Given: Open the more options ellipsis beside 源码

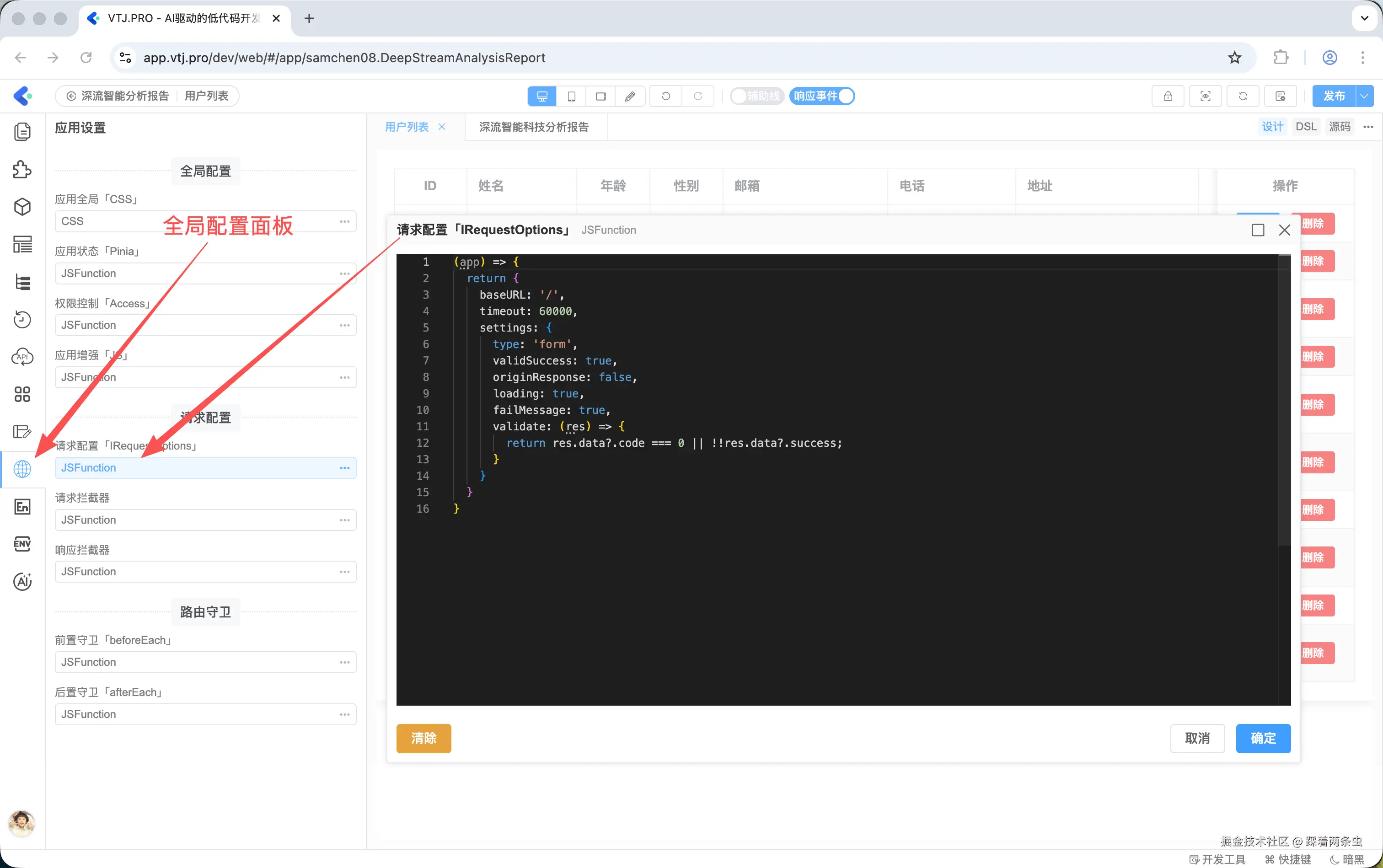Looking at the screenshot, I should pyautogui.click(x=1368, y=127).
